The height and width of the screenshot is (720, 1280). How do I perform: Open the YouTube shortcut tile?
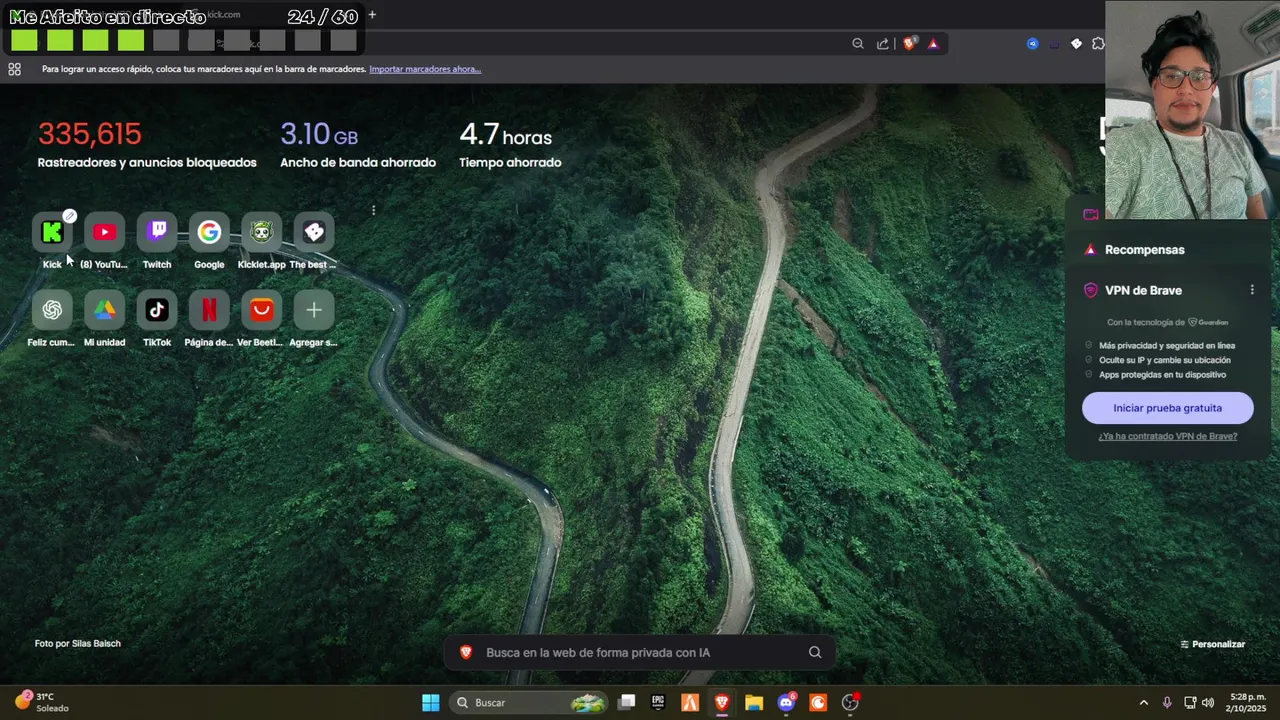104,232
